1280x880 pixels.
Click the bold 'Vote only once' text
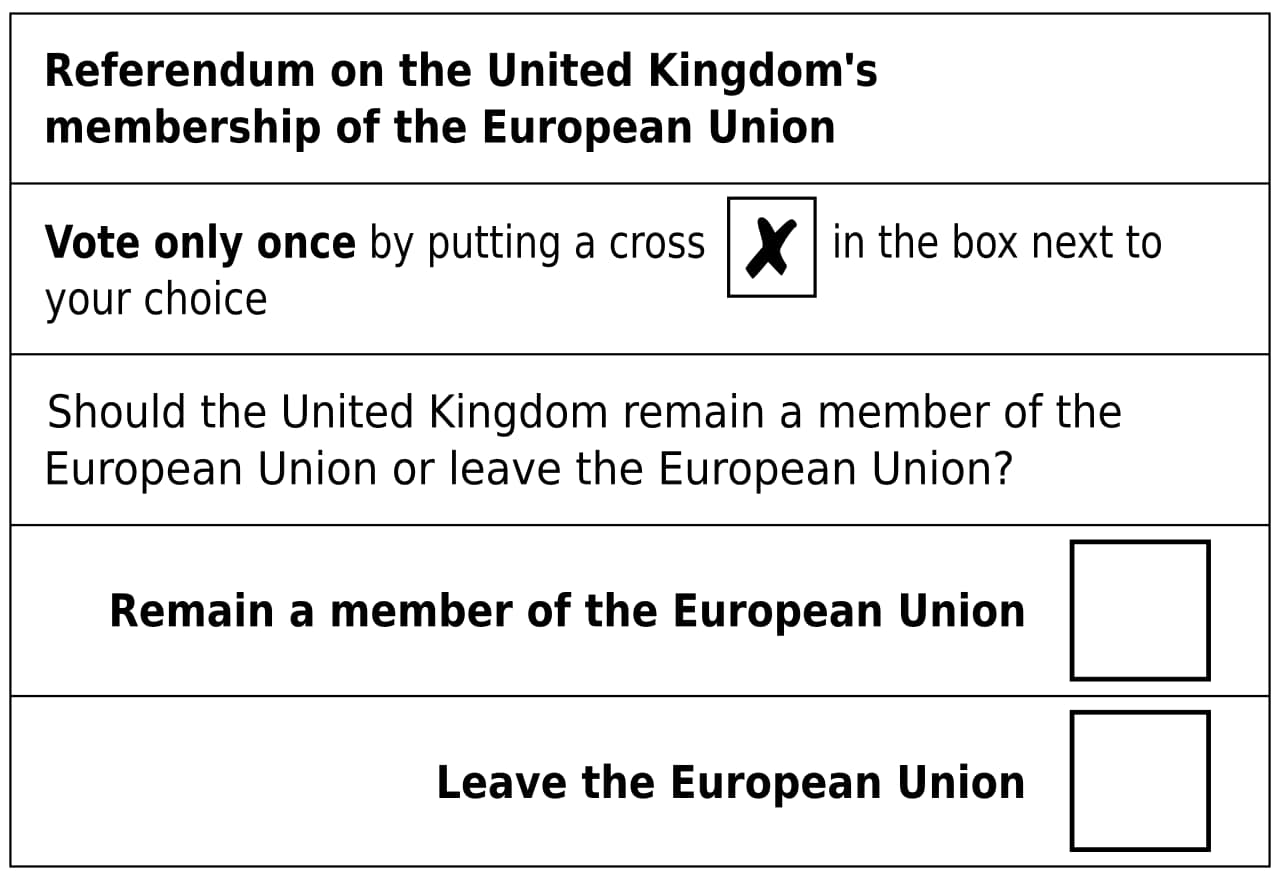pos(200,243)
